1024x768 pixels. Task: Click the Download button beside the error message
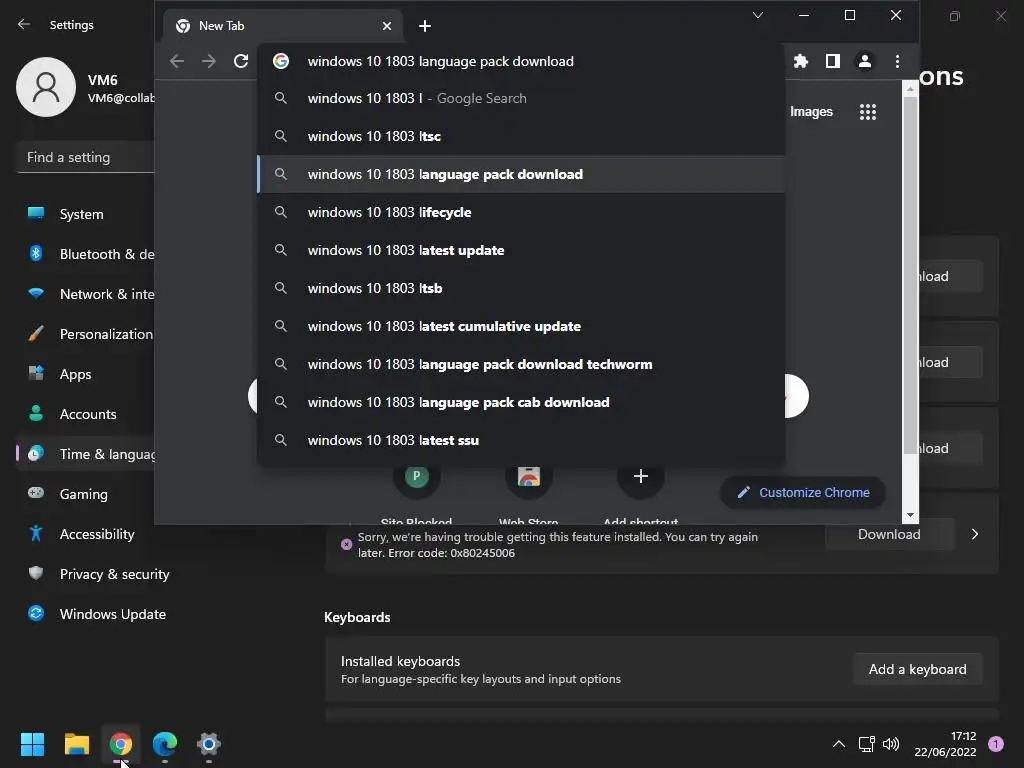(889, 535)
